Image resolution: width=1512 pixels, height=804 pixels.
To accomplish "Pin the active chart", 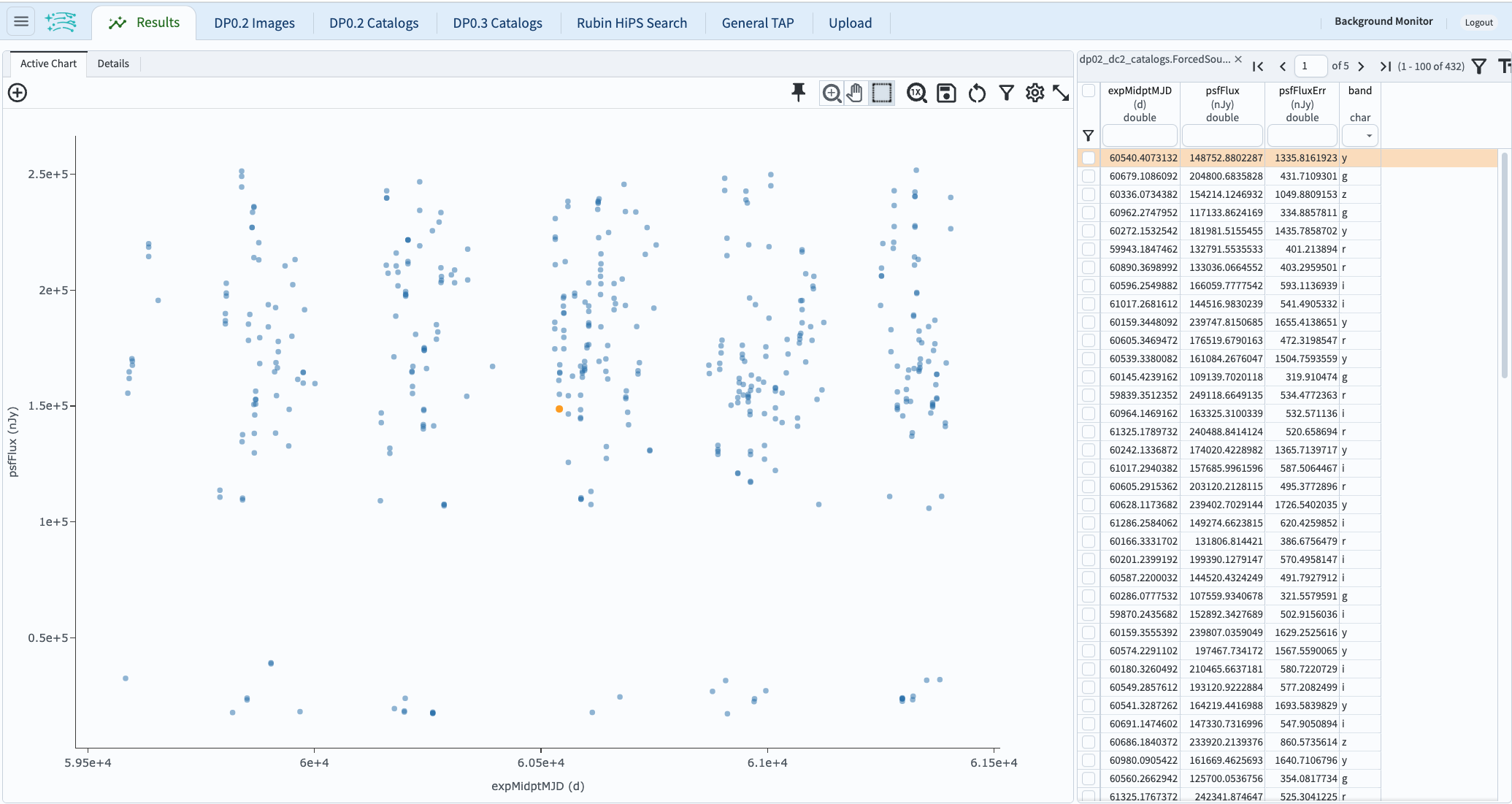I will [x=799, y=93].
